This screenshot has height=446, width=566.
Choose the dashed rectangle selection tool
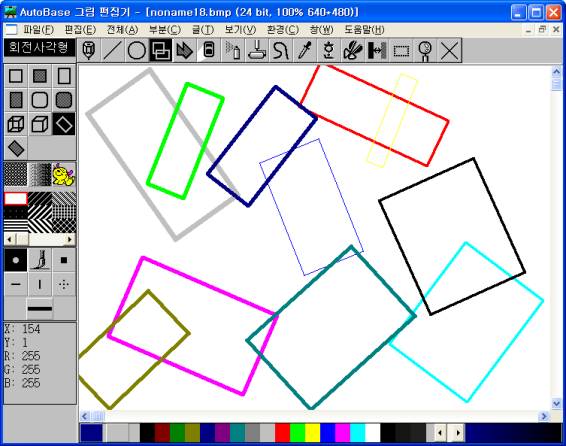point(401,51)
